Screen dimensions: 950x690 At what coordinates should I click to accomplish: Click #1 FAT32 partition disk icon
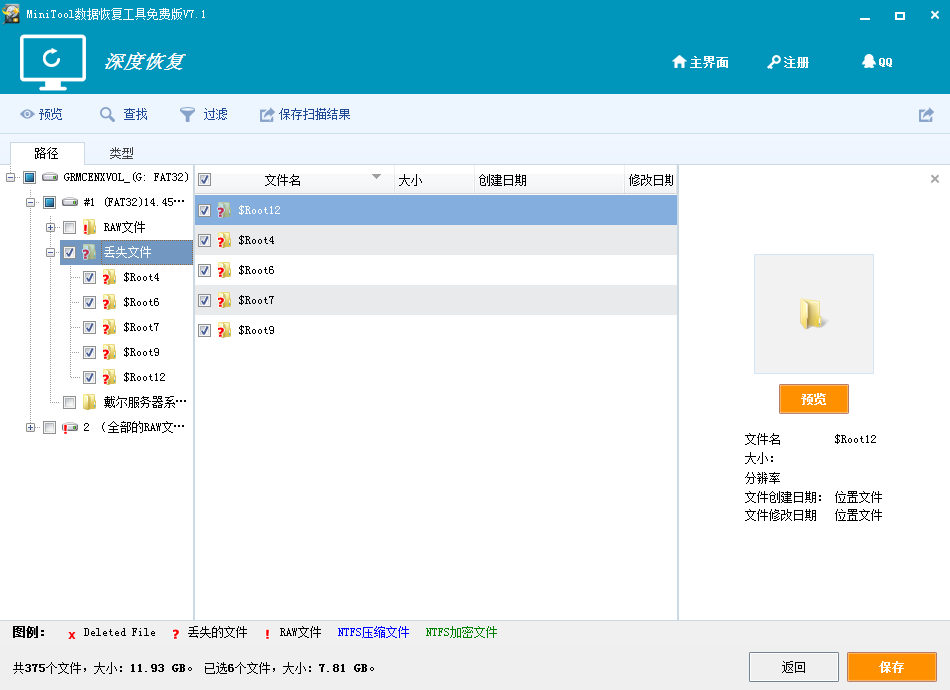pos(70,202)
